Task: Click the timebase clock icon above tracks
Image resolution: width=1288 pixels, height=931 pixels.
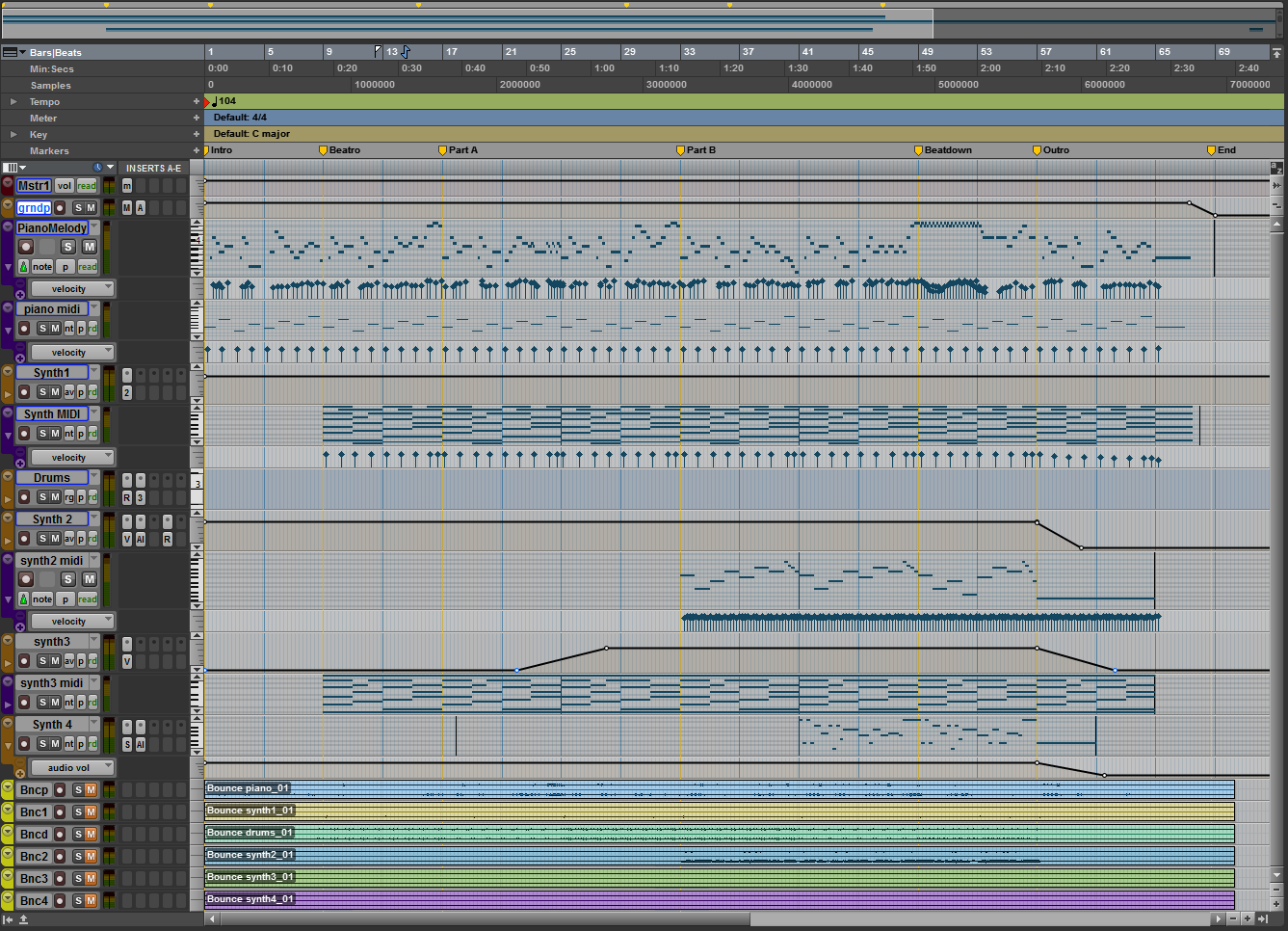Action: tap(97, 168)
